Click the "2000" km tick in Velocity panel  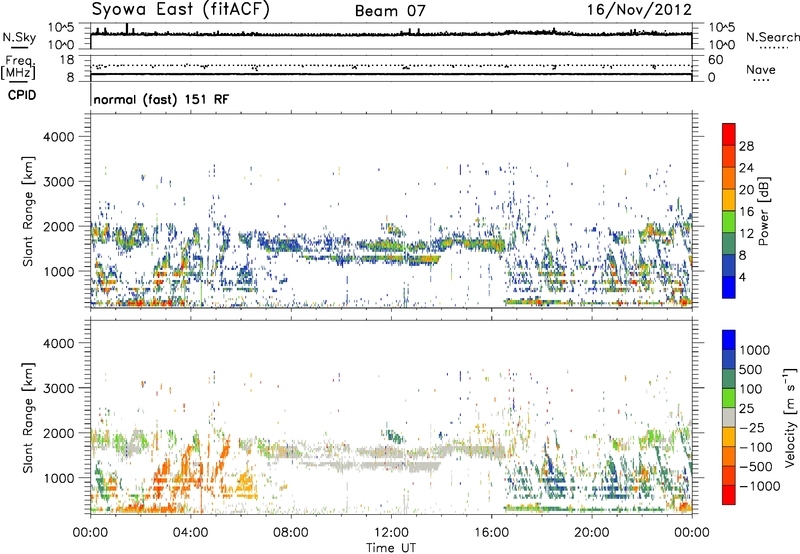pos(58,433)
